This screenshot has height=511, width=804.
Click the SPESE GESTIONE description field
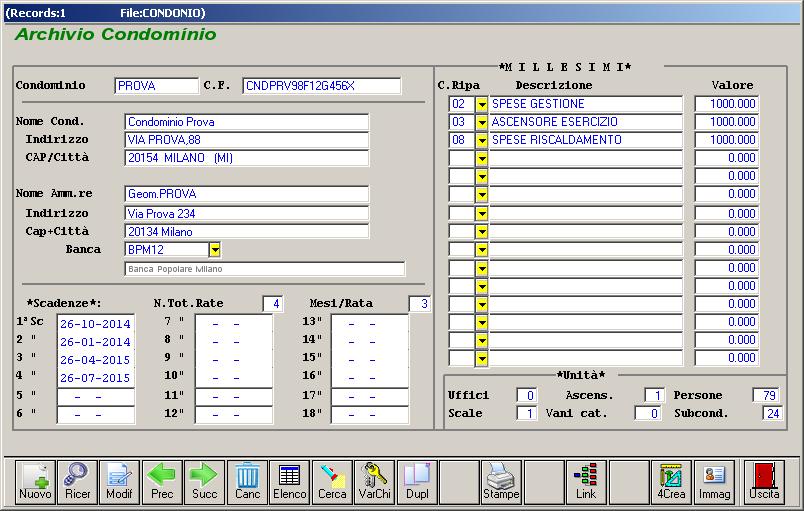[x=586, y=104]
